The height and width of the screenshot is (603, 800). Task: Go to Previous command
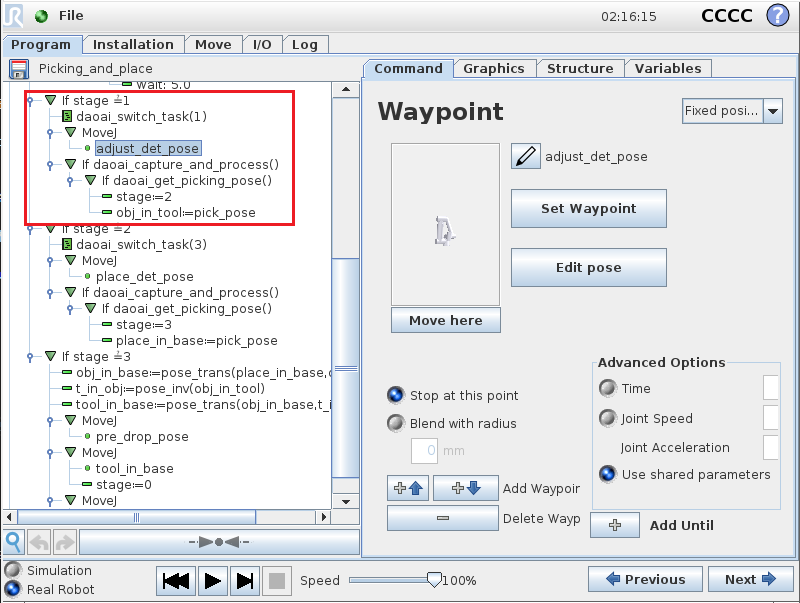[645, 579]
